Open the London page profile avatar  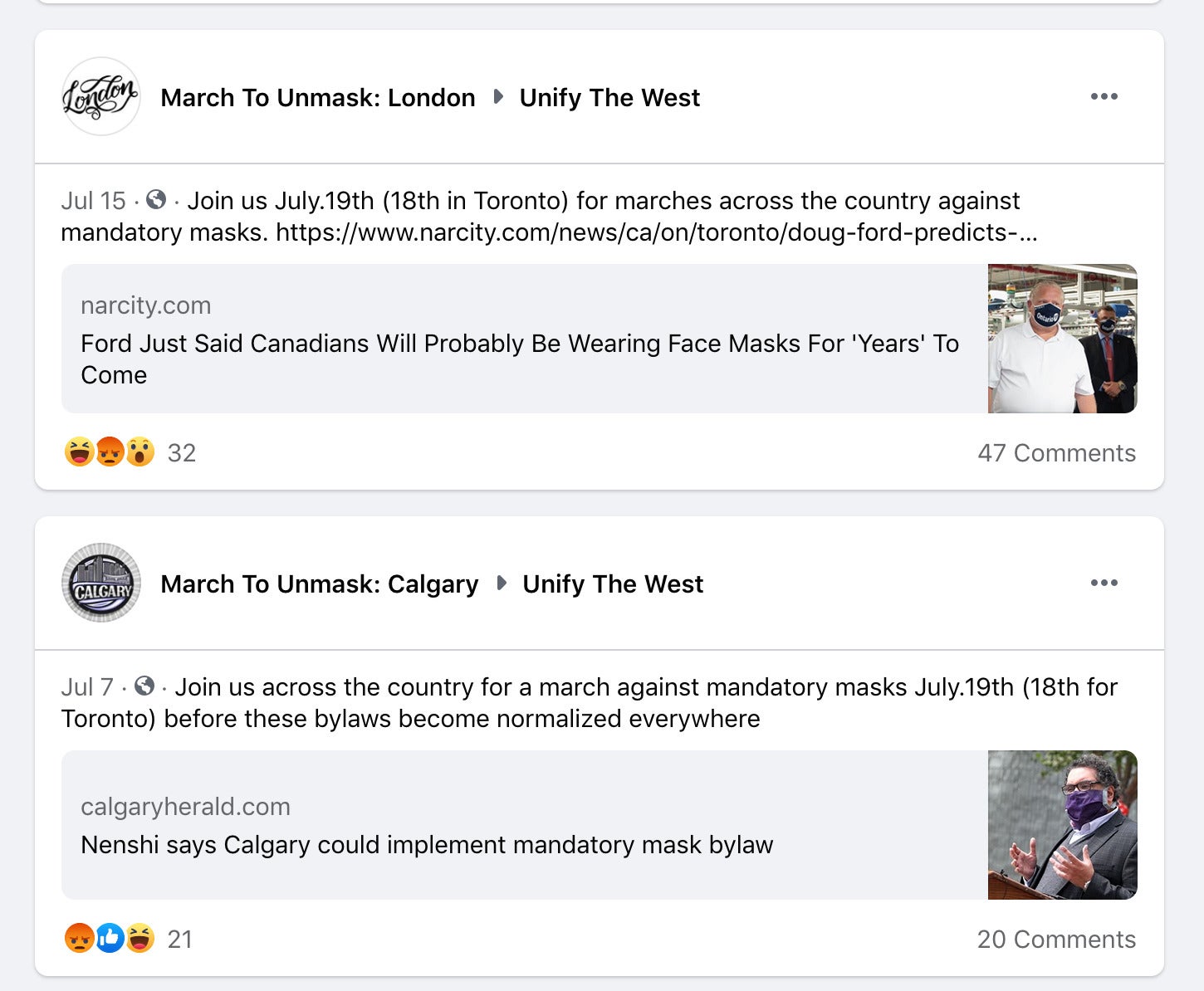point(101,96)
